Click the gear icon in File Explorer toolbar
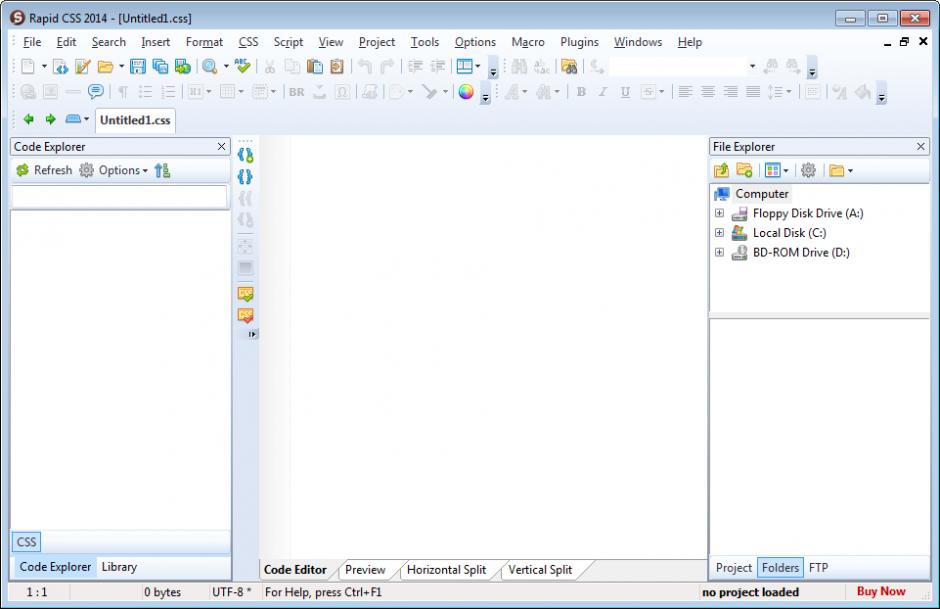Image resolution: width=940 pixels, height=609 pixels. 808,170
